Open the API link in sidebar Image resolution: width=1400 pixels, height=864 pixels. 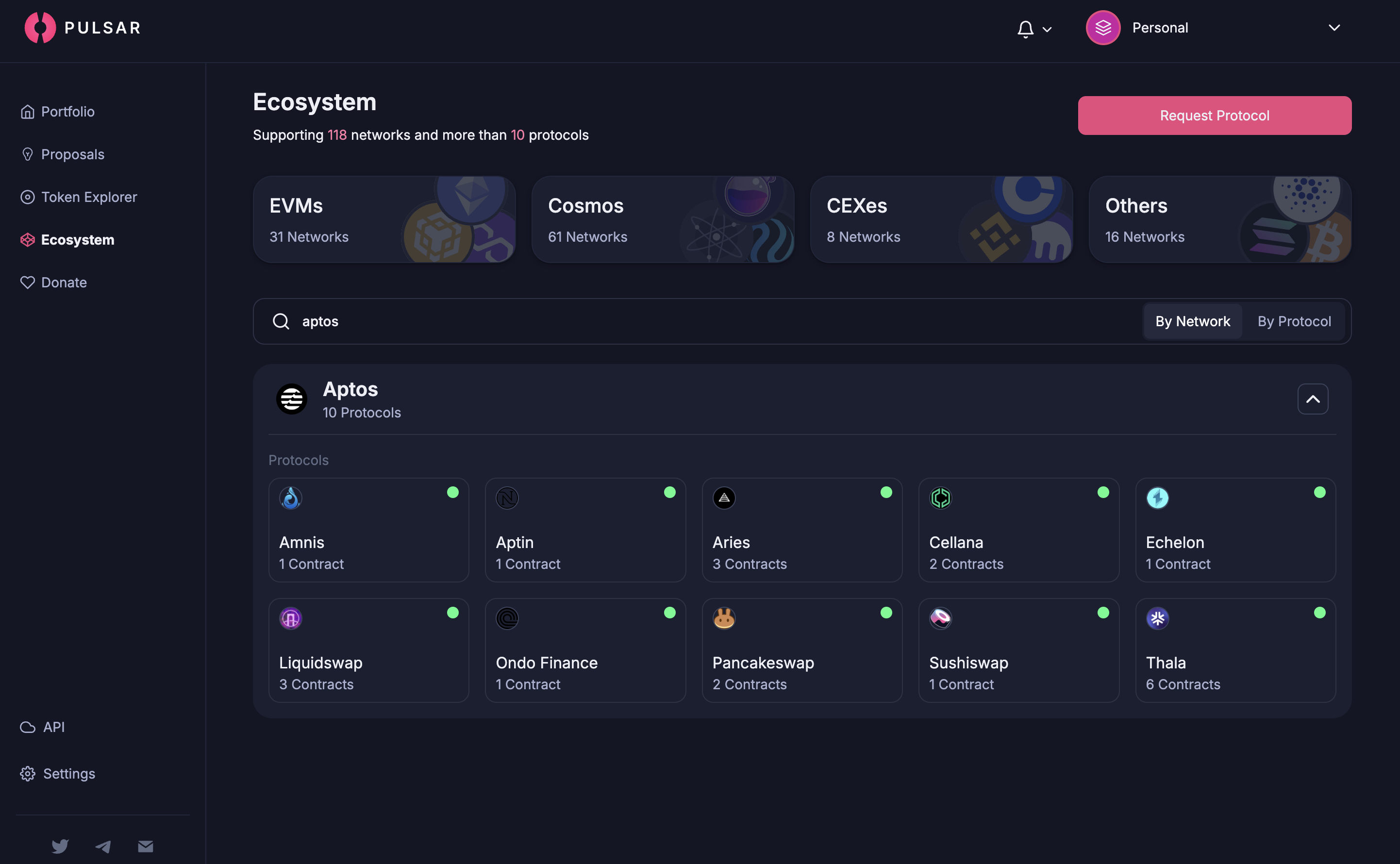[x=53, y=727]
